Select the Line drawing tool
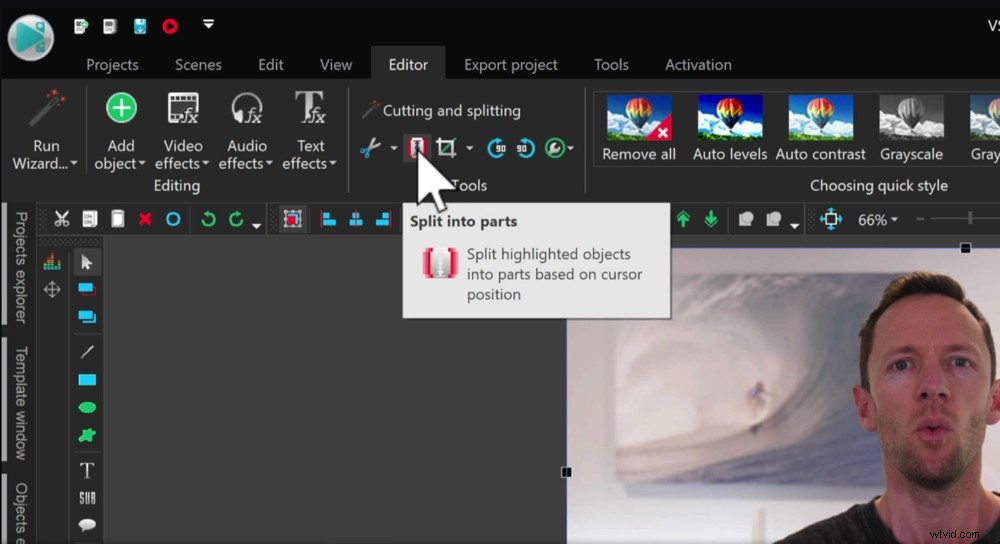Viewport: 1000px width, 544px height. (x=87, y=351)
